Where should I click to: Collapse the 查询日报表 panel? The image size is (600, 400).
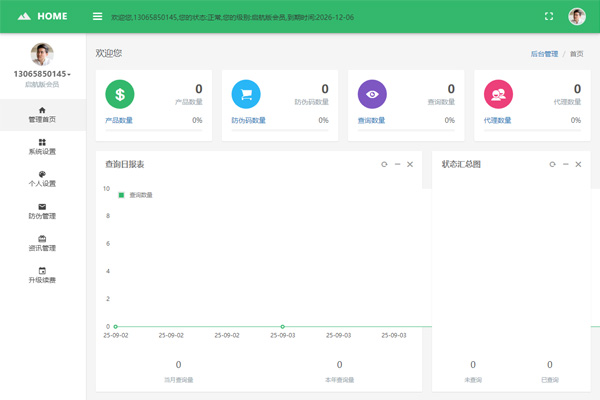coord(398,164)
